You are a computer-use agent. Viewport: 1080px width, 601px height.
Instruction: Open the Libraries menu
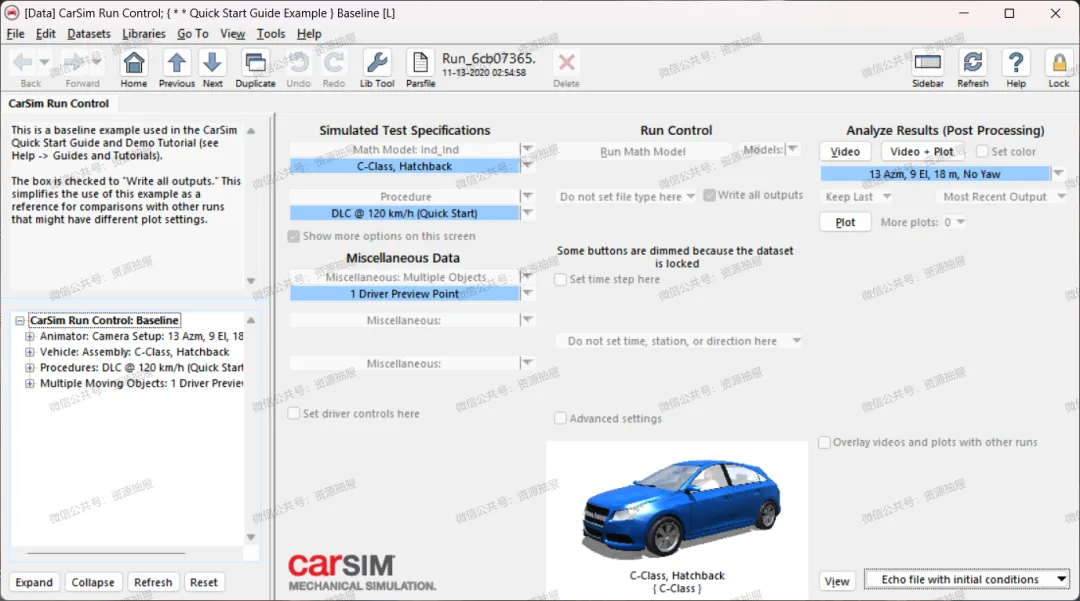pyautogui.click(x=144, y=34)
